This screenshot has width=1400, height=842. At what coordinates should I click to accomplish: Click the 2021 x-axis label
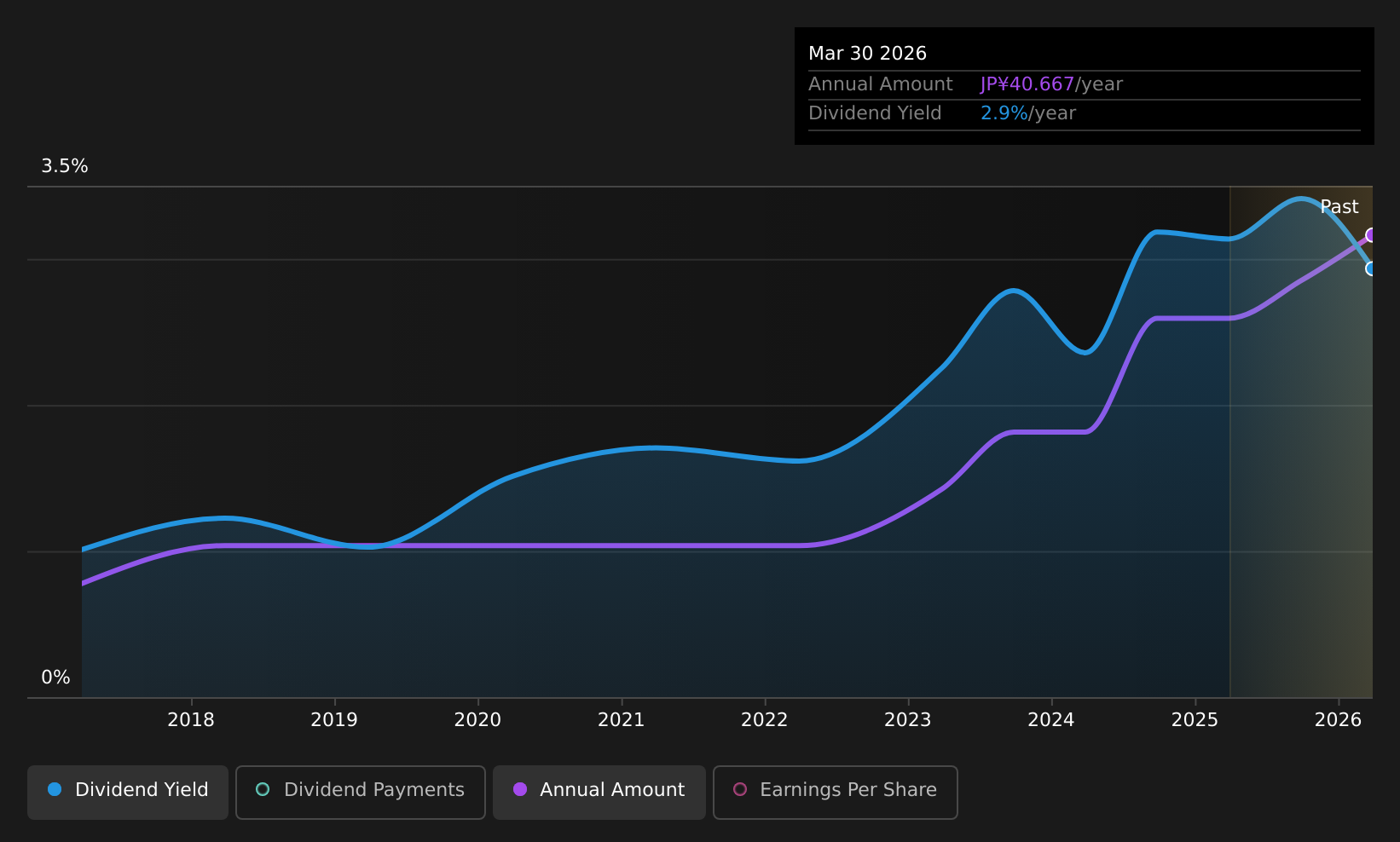pyautogui.click(x=622, y=720)
